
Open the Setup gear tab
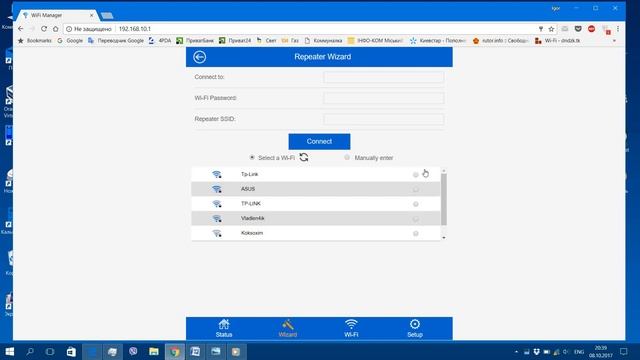(x=415, y=328)
